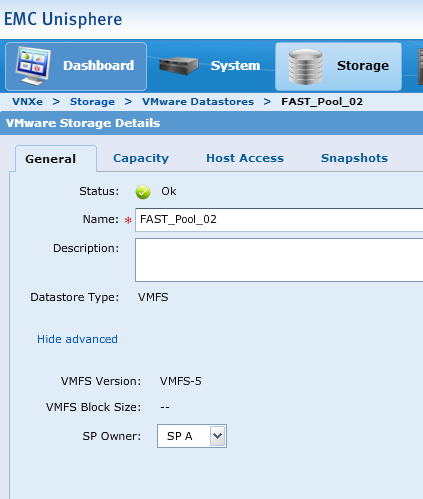Open the Host Access tab
Image resolution: width=423 pixels, height=499 pixels.
pyautogui.click(x=245, y=158)
